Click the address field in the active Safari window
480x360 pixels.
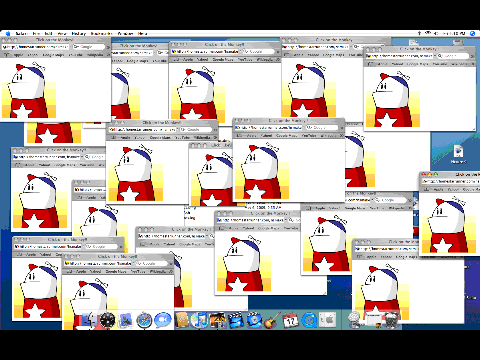pyautogui.click(x=451, y=181)
